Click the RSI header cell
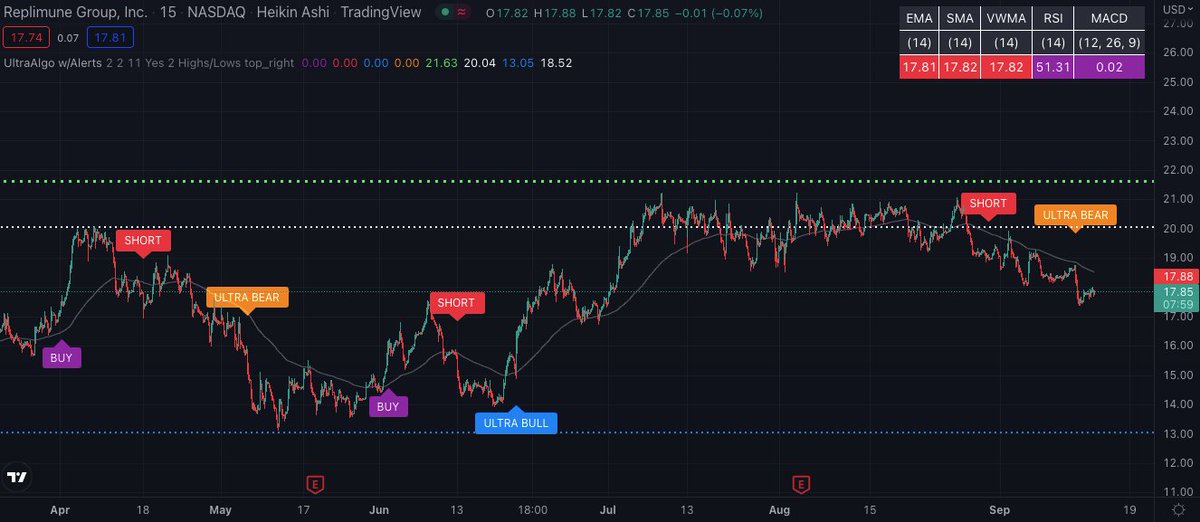This screenshot has width=1200, height=522. click(1052, 19)
